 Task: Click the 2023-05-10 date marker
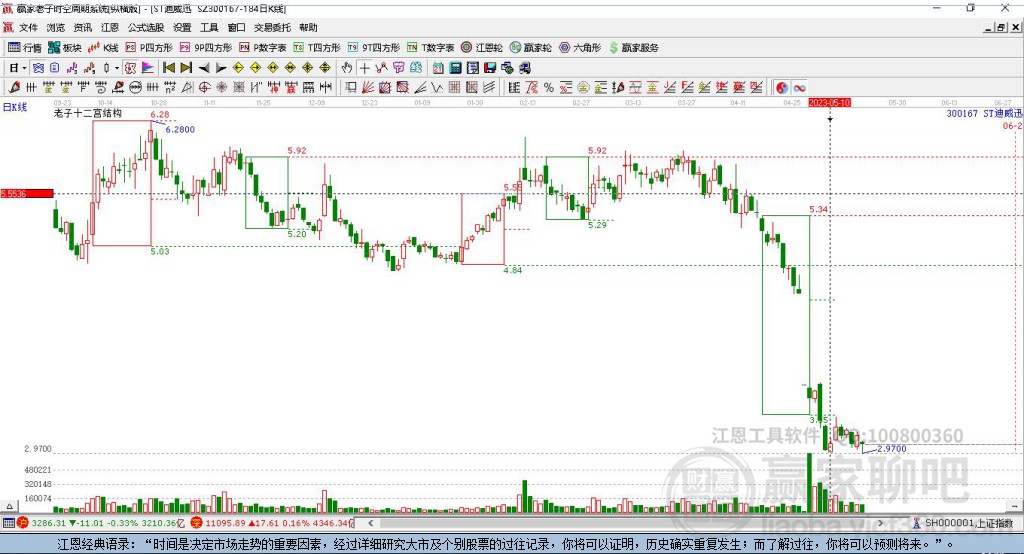[x=829, y=103]
